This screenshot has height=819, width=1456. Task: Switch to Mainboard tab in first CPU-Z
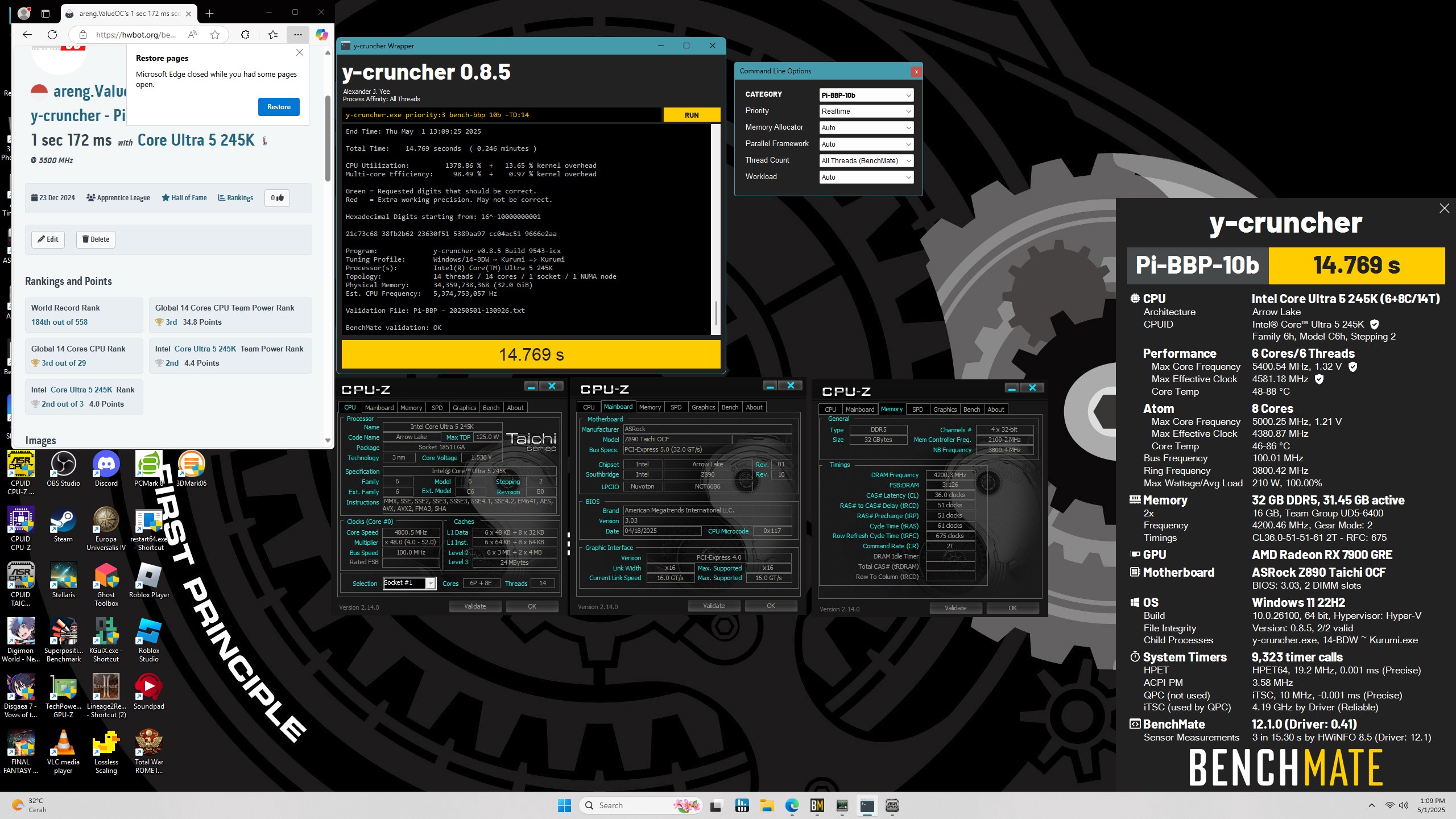pos(379,407)
